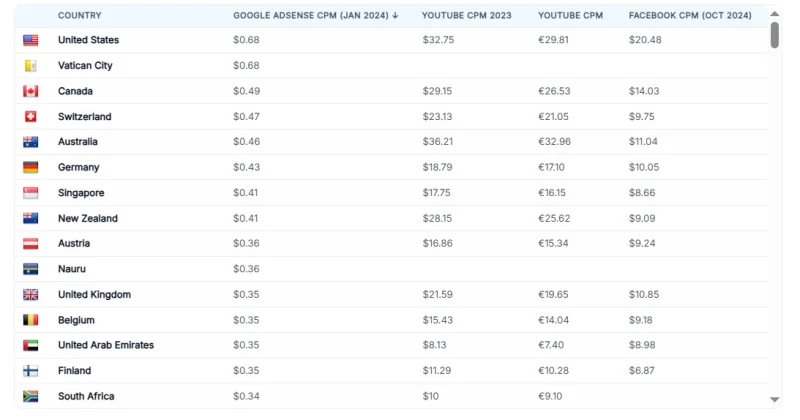Click the Canada flag icon
The width and height of the screenshot is (800, 420).
coord(31,91)
